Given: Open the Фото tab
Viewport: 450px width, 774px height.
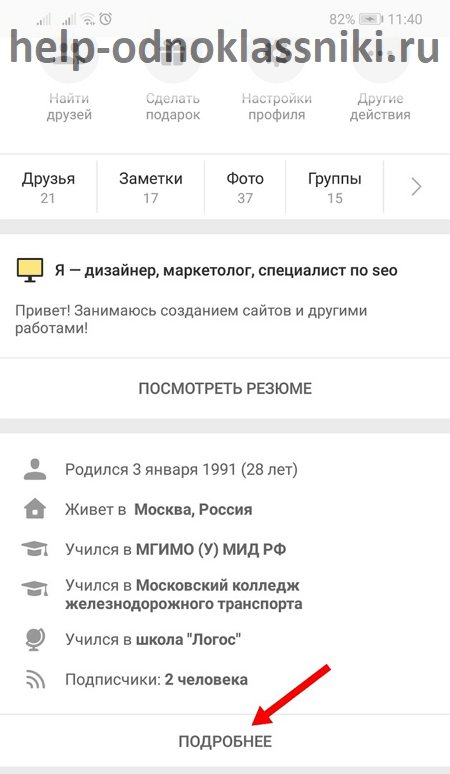Looking at the screenshot, I should point(245,187).
